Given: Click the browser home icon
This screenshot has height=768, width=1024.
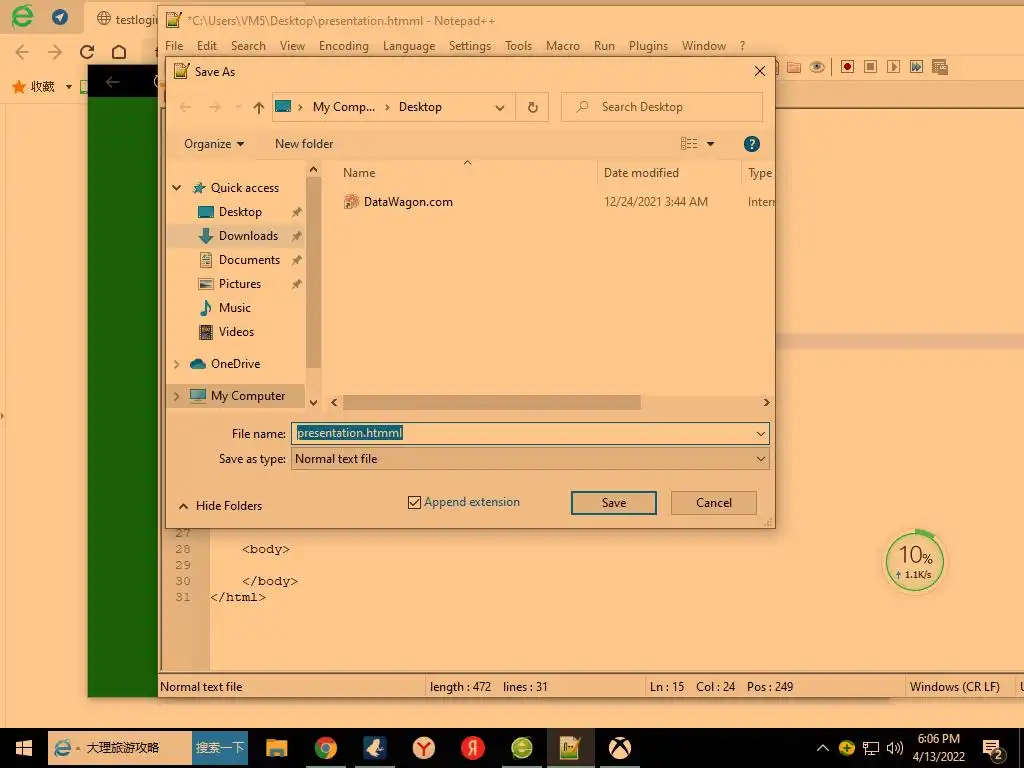Looking at the screenshot, I should (119, 52).
